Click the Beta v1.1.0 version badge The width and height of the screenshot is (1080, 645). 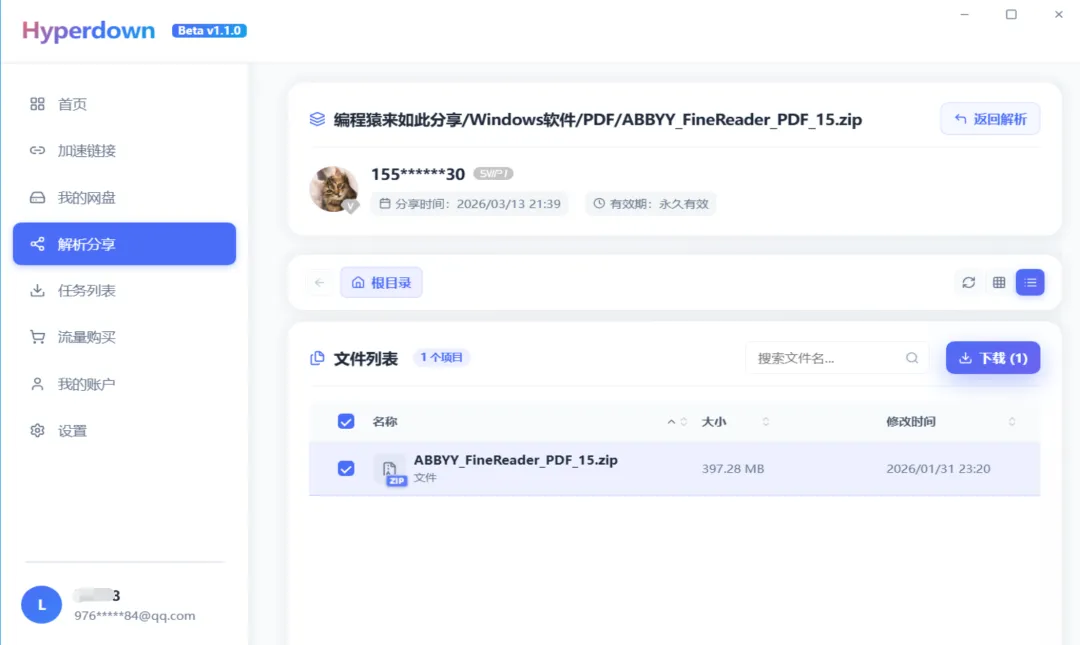point(209,30)
